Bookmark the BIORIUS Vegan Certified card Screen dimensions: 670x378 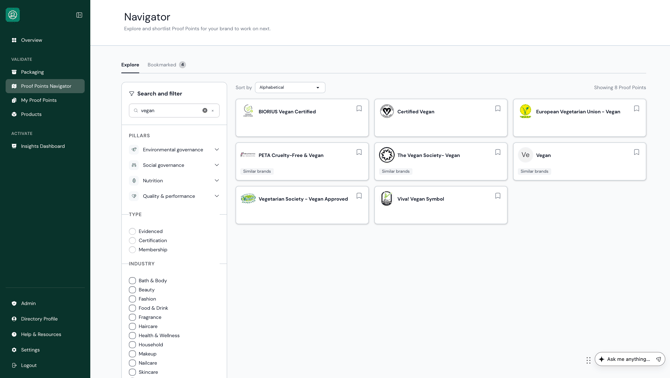pos(359,108)
